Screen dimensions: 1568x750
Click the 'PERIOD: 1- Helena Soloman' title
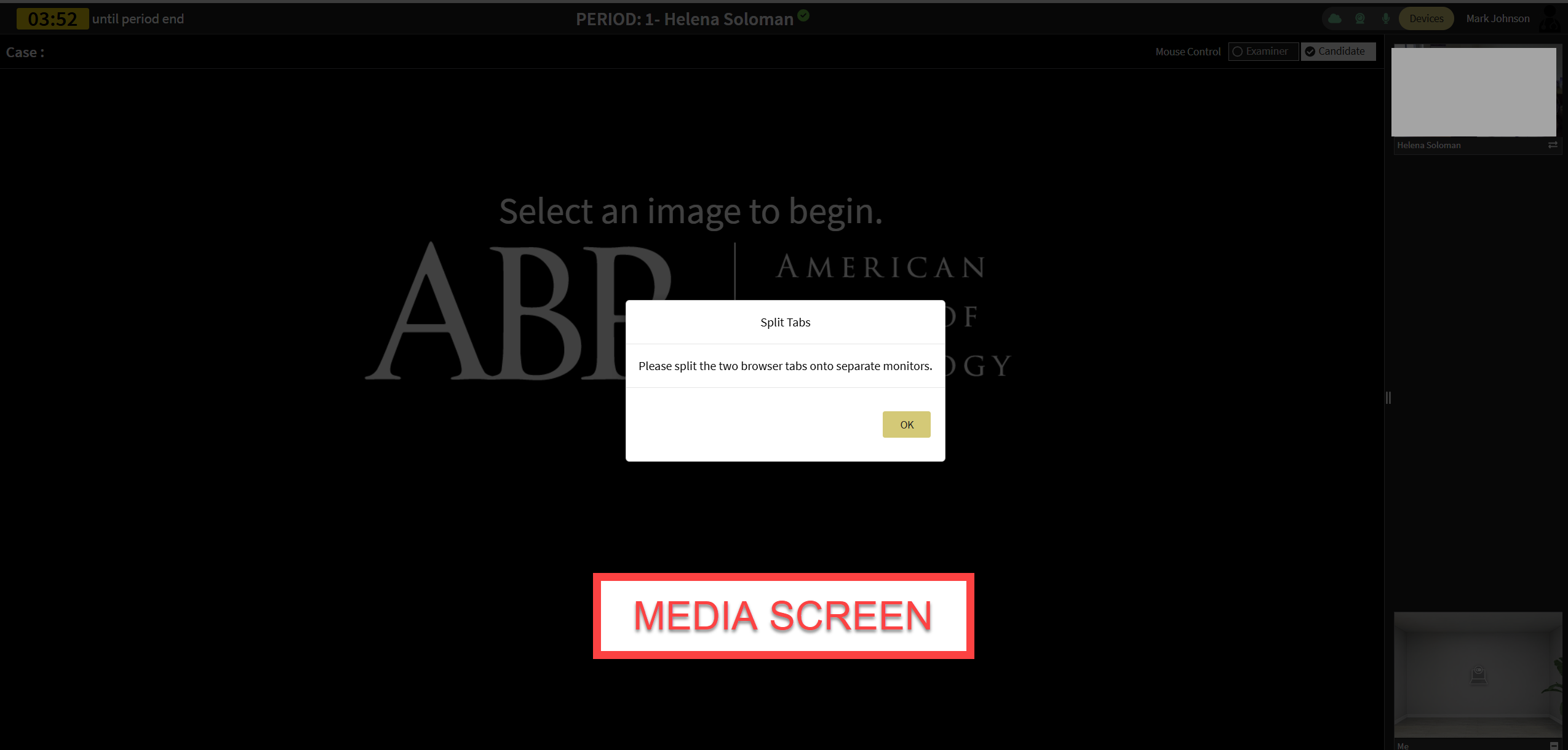(x=684, y=19)
